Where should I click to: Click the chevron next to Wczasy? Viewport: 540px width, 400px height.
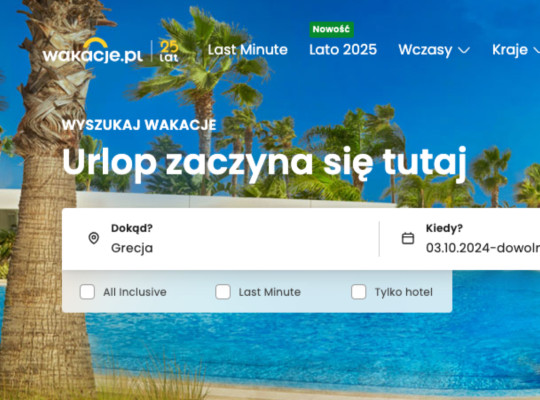464,51
